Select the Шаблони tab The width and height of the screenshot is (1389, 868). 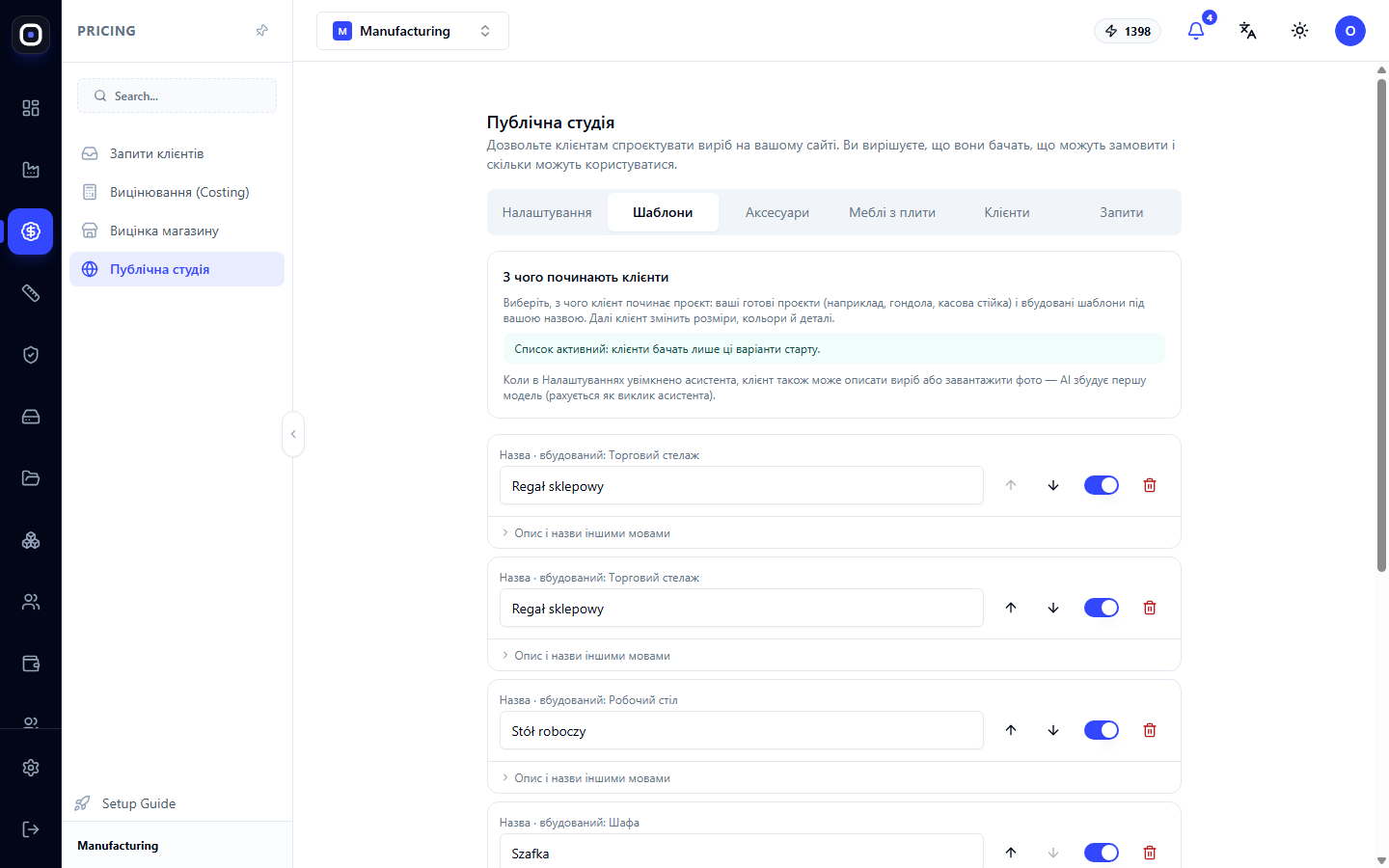pyautogui.click(x=663, y=212)
